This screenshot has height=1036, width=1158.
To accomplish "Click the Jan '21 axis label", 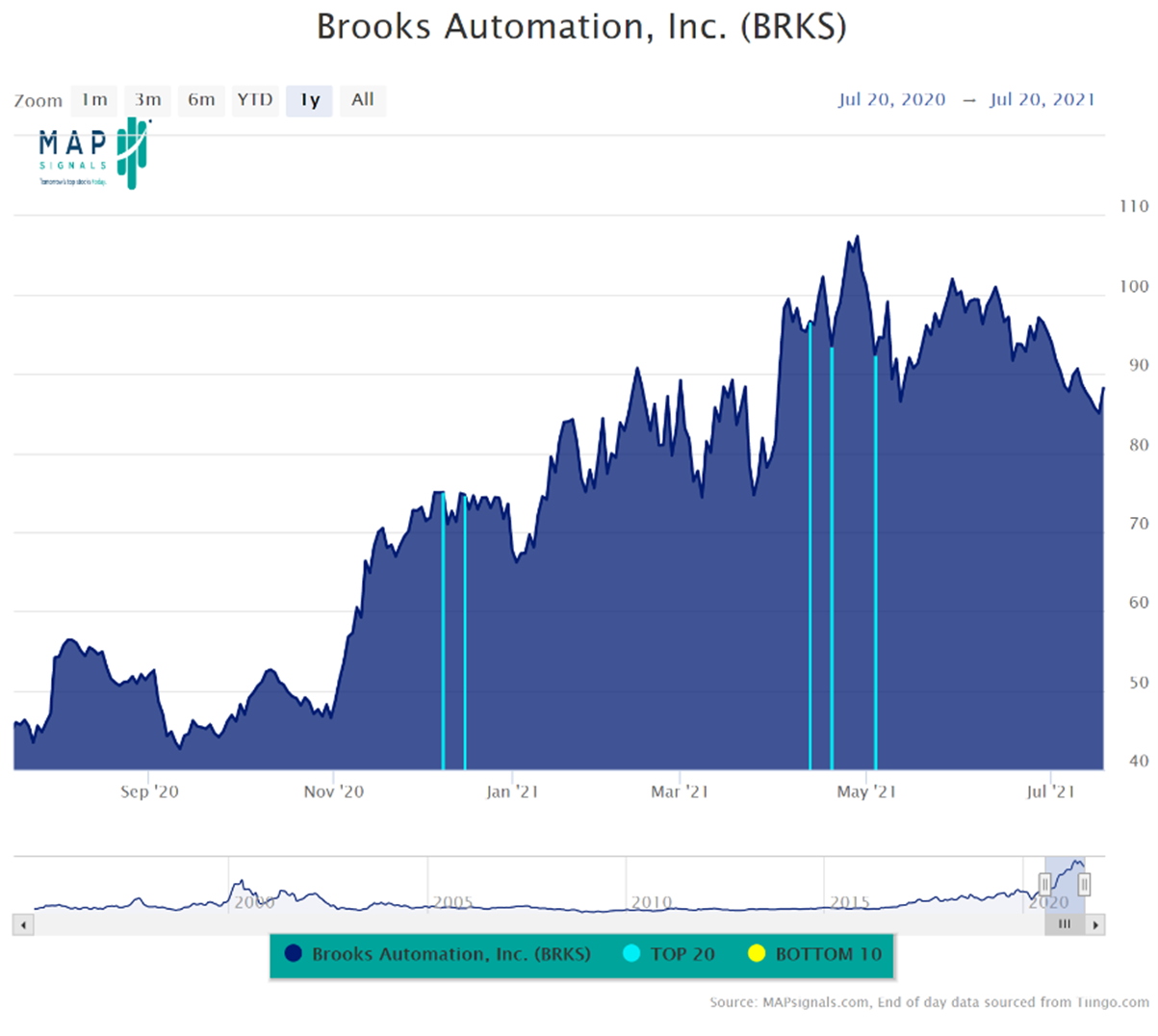I will tap(512, 791).
